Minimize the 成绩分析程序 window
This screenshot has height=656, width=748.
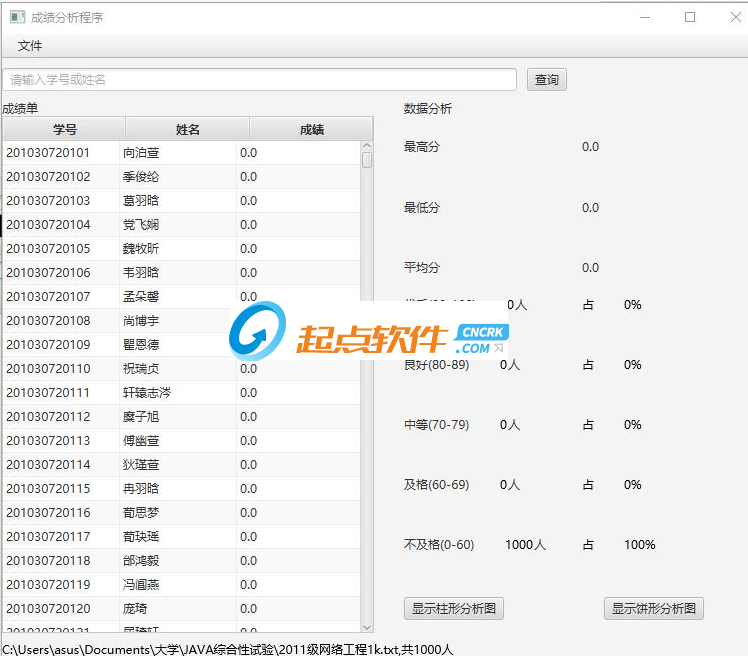click(x=644, y=17)
